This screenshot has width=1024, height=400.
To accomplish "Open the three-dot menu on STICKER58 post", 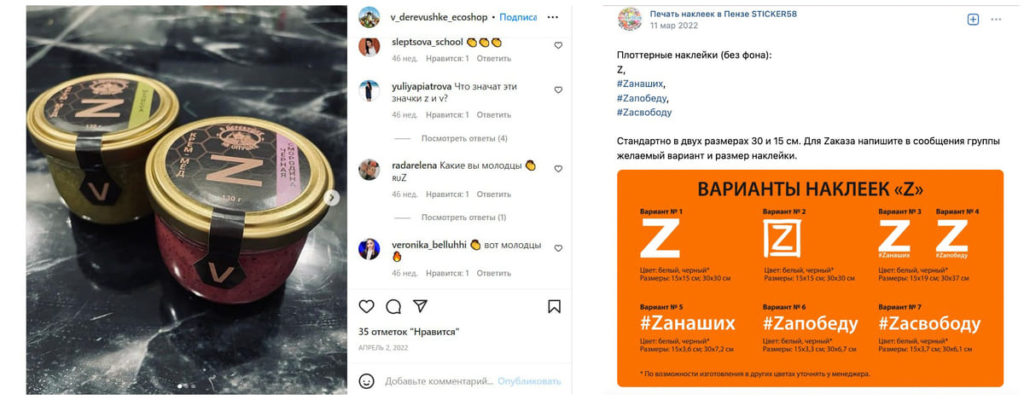I will click(996, 19).
